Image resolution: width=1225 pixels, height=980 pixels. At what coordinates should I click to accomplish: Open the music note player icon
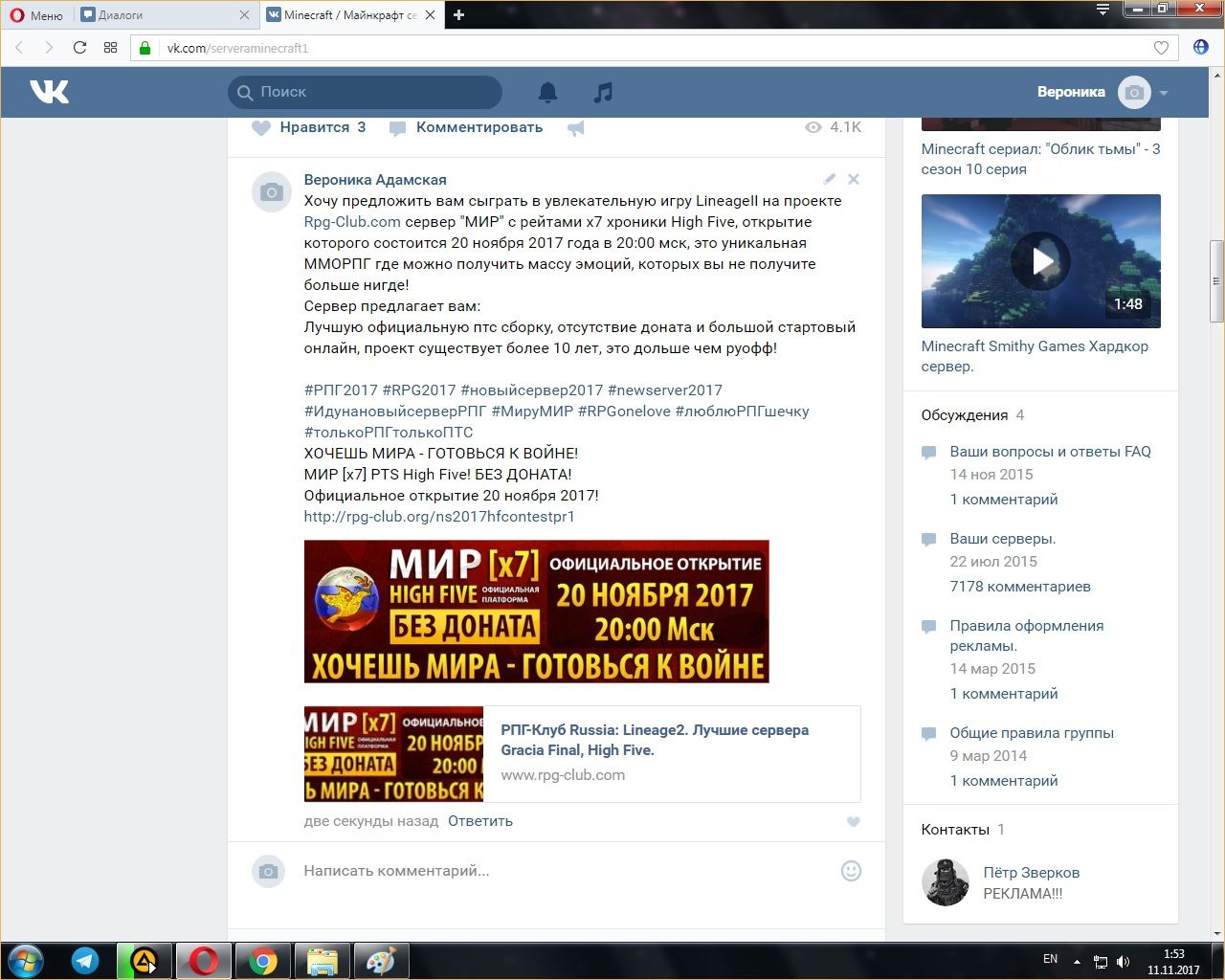pyautogui.click(x=603, y=92)
